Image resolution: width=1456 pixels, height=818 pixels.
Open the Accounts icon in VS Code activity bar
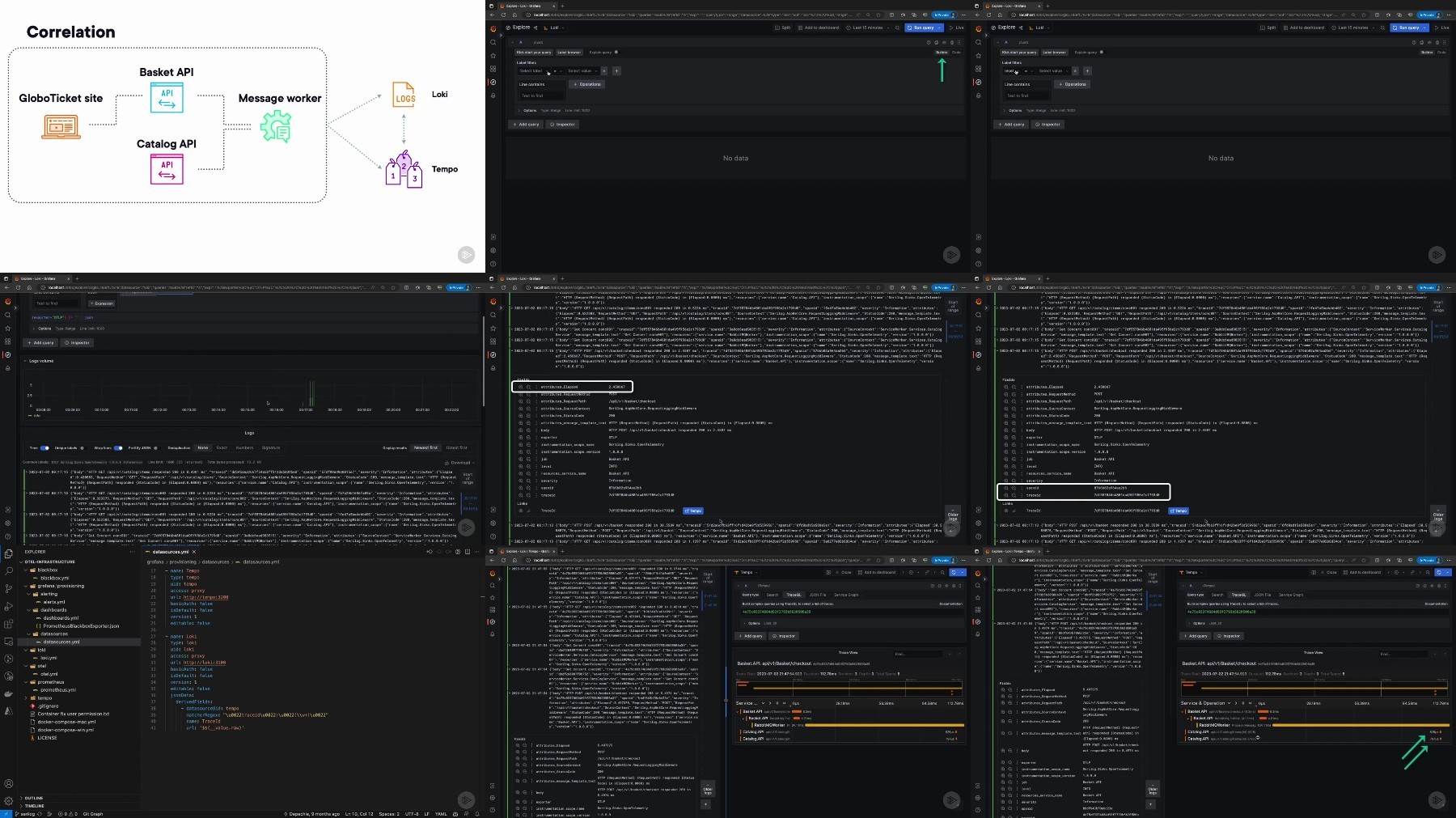[x=8, y=783]
